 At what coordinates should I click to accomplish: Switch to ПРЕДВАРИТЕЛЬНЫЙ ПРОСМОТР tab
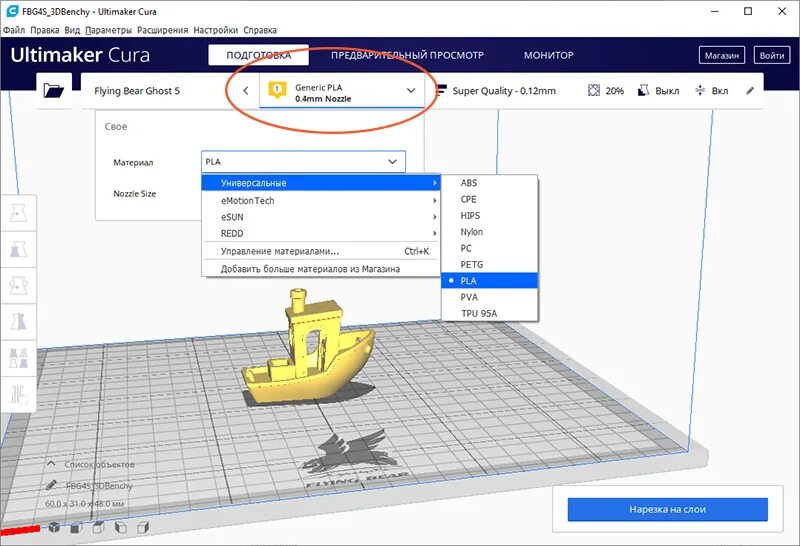point(407,55)
